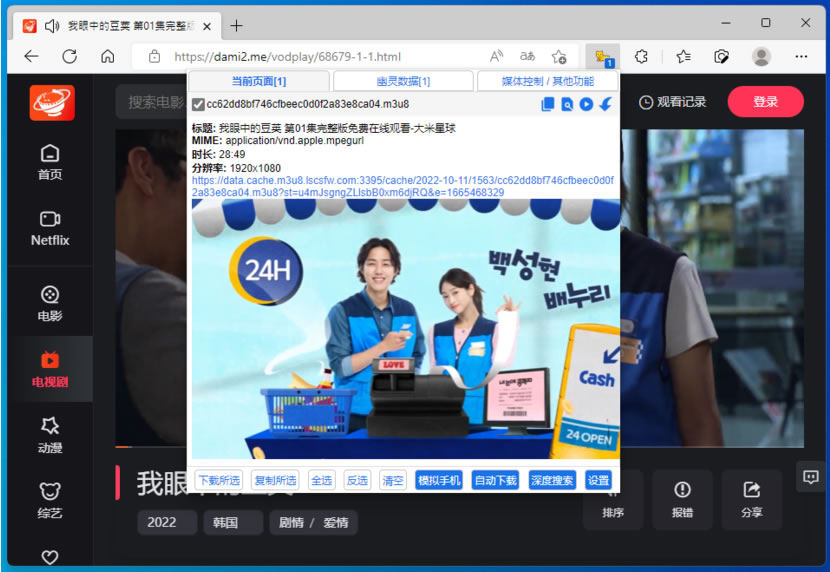Click the 时长: 28:49 text
The width and height of the screenshot is (830, 572).
218,155
